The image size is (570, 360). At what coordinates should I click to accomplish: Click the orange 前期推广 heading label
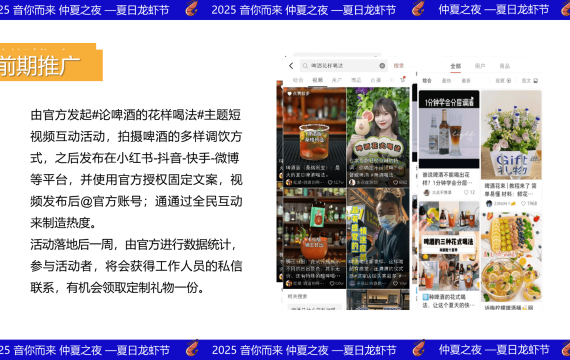click(x=51, y=63)
